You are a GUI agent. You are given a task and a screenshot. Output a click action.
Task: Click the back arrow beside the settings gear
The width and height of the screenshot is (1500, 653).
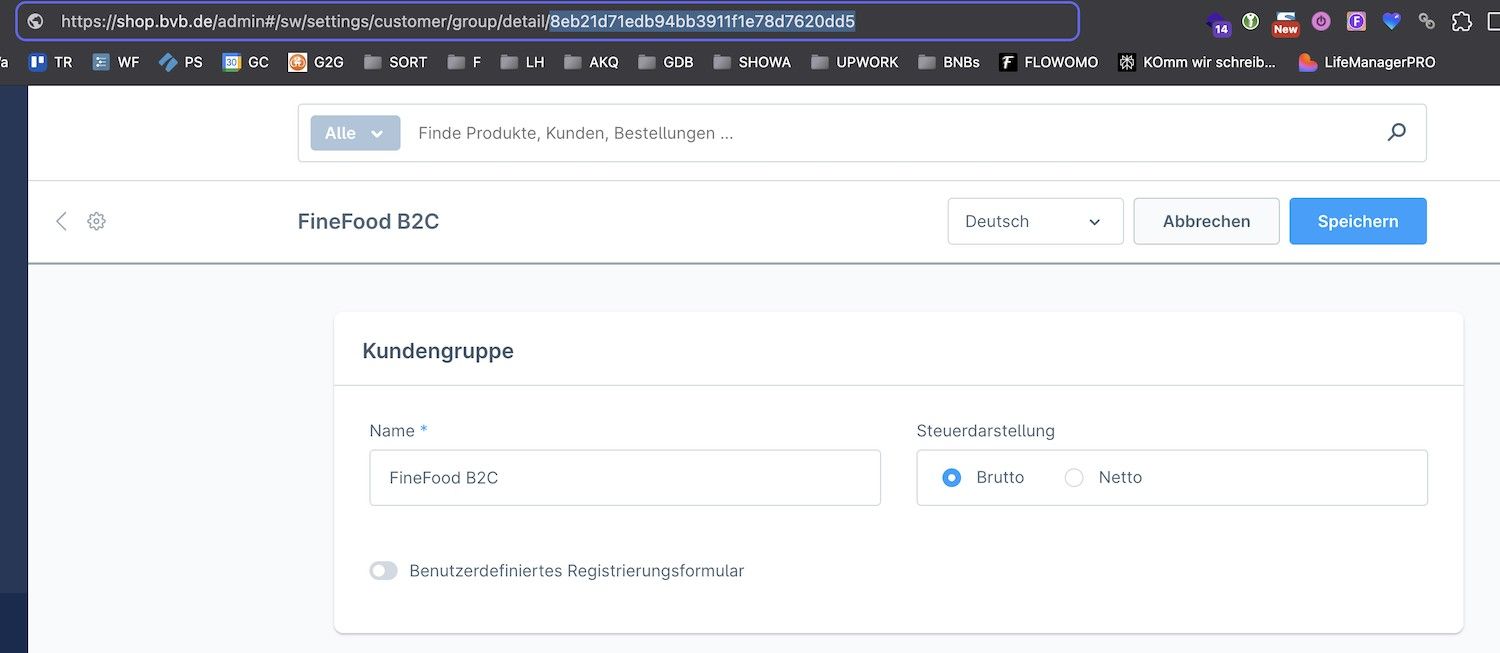[61, 221]
